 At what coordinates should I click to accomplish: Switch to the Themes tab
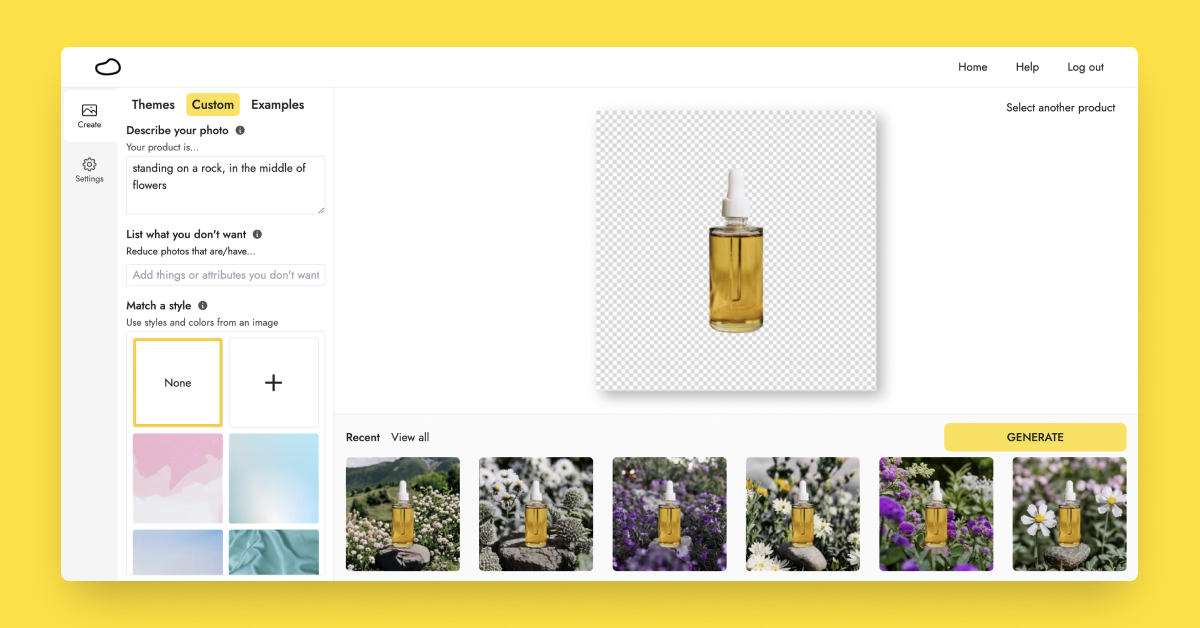153,105
